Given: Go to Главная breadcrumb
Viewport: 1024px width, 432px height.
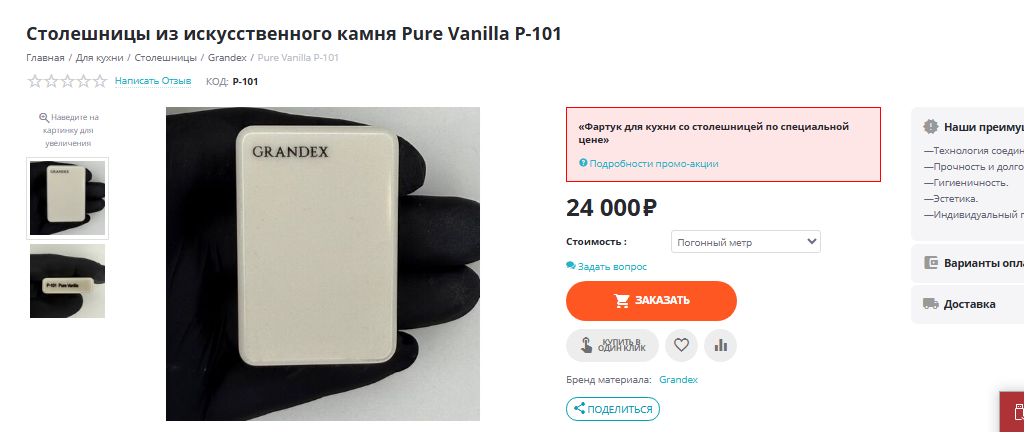Looking at the screenshot, I should (45, 57).
